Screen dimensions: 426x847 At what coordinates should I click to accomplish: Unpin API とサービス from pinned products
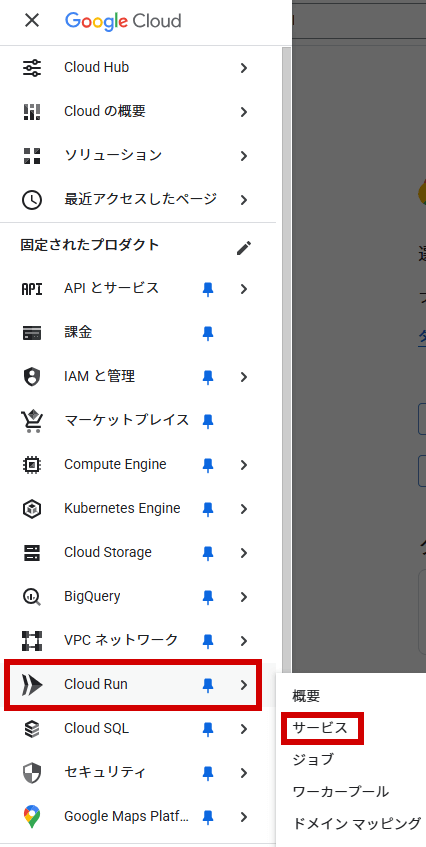click(x=208, y=290)
